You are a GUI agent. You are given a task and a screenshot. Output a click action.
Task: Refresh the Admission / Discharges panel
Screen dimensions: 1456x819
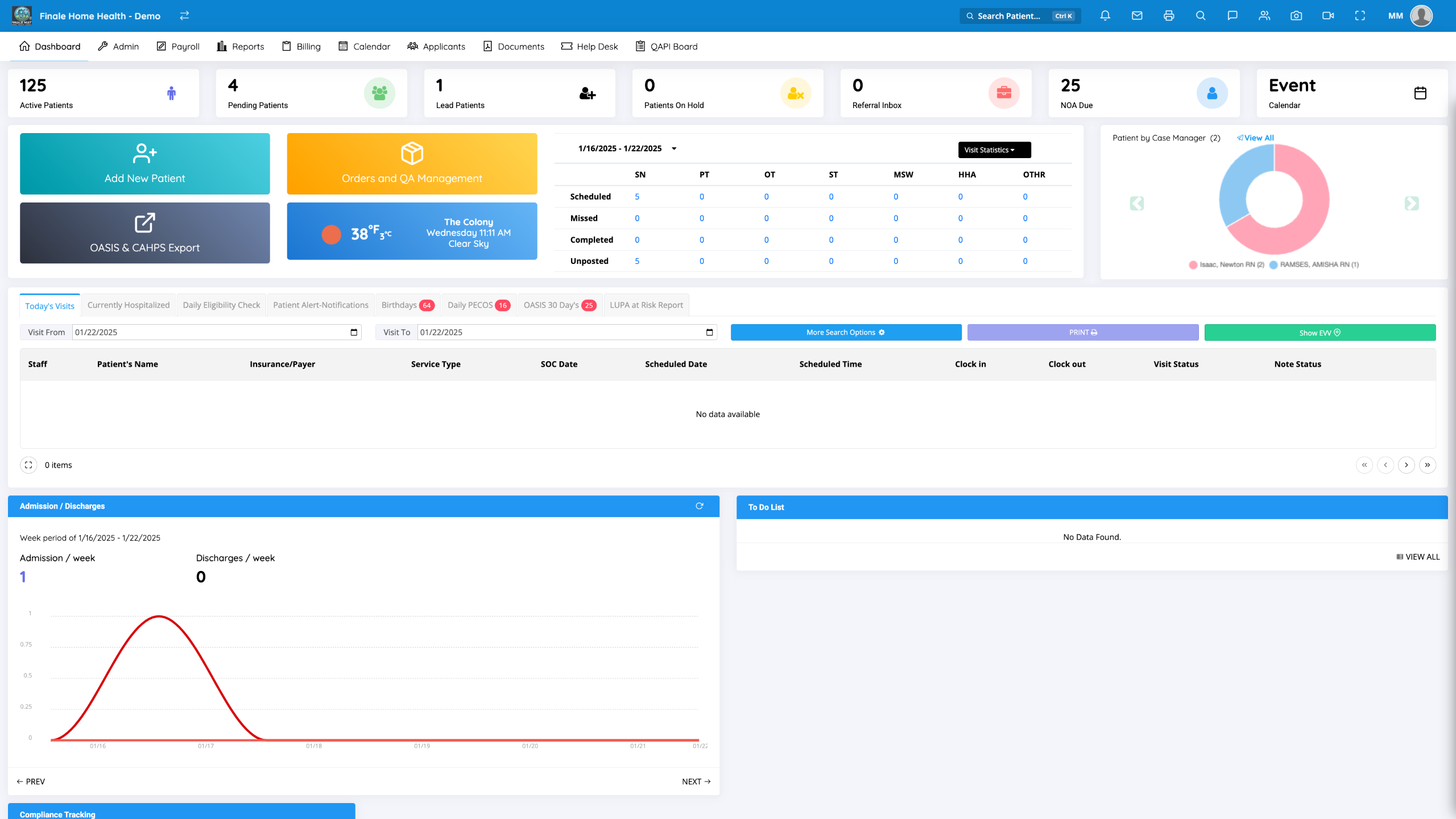[x=700, y=506]
